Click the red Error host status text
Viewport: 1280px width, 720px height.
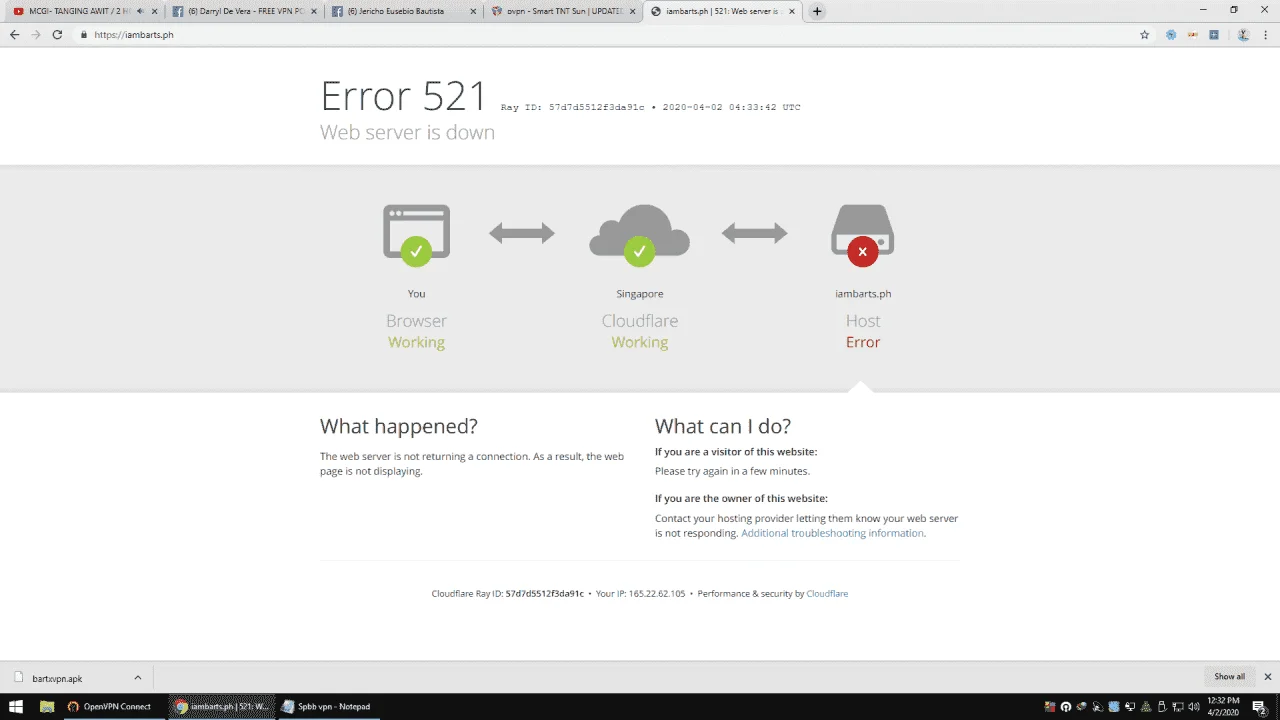coord(863,342)
